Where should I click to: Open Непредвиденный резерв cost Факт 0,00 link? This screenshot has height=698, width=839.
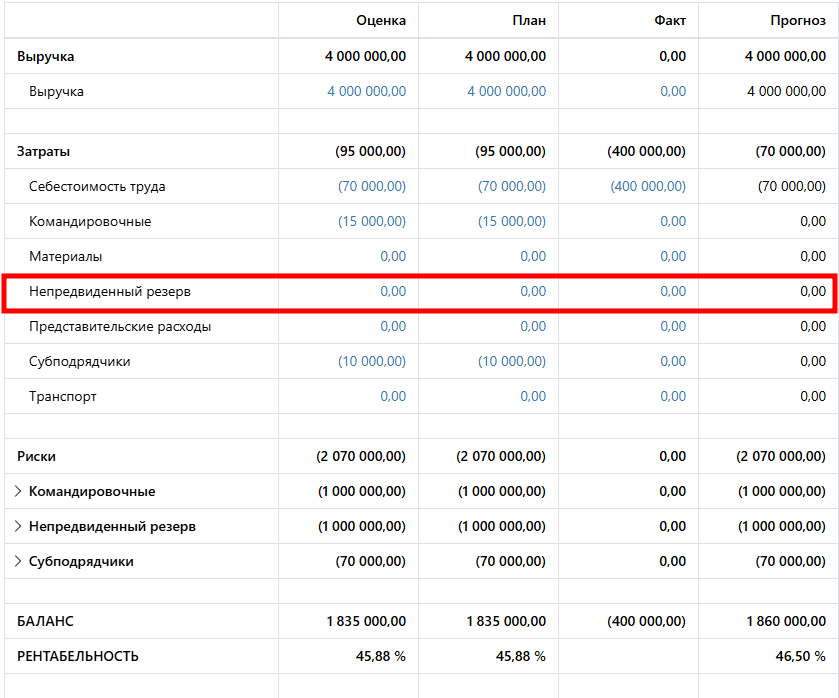673,291
